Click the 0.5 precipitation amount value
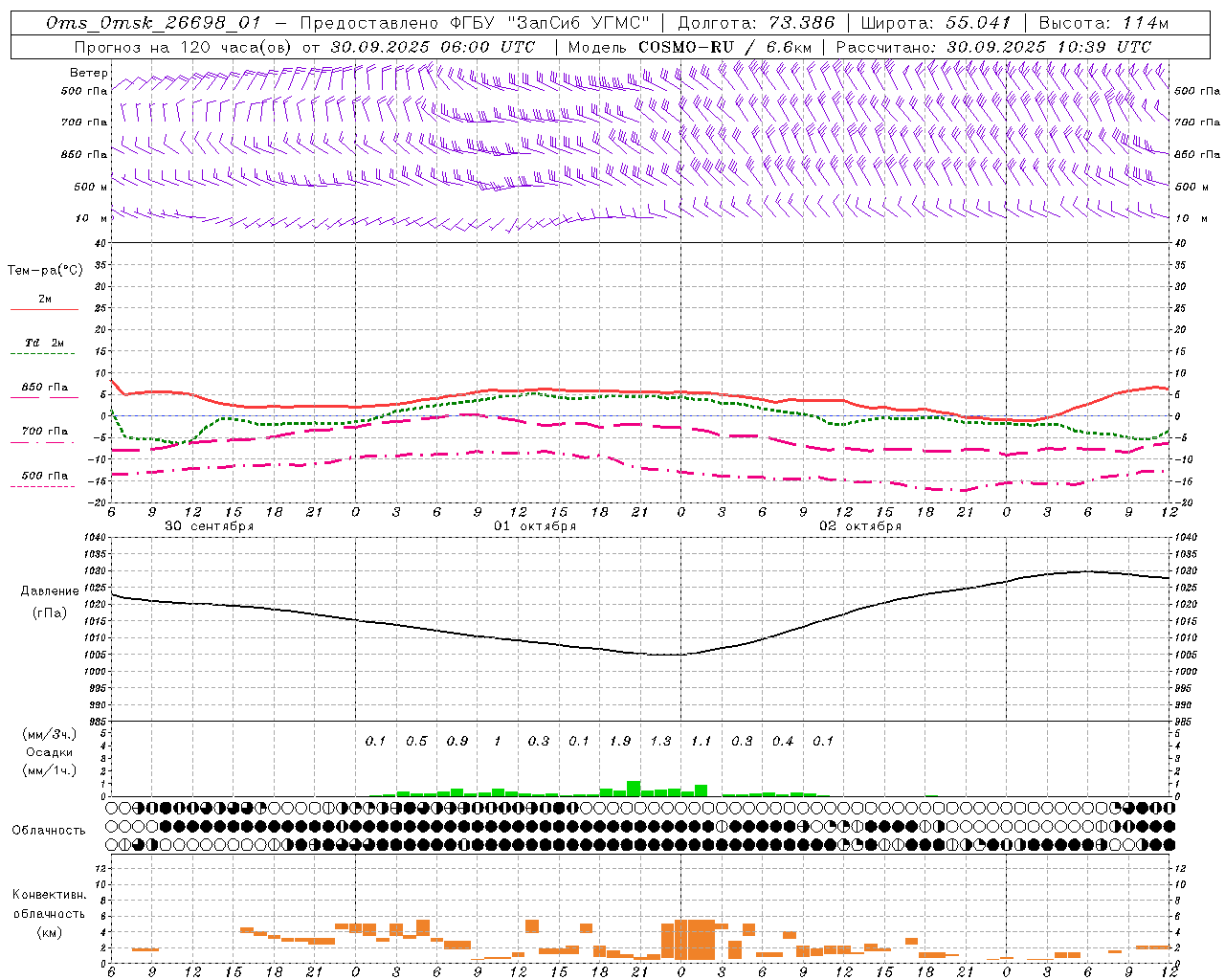This screenshot has height=980, width=1225. tap(416, 741)
